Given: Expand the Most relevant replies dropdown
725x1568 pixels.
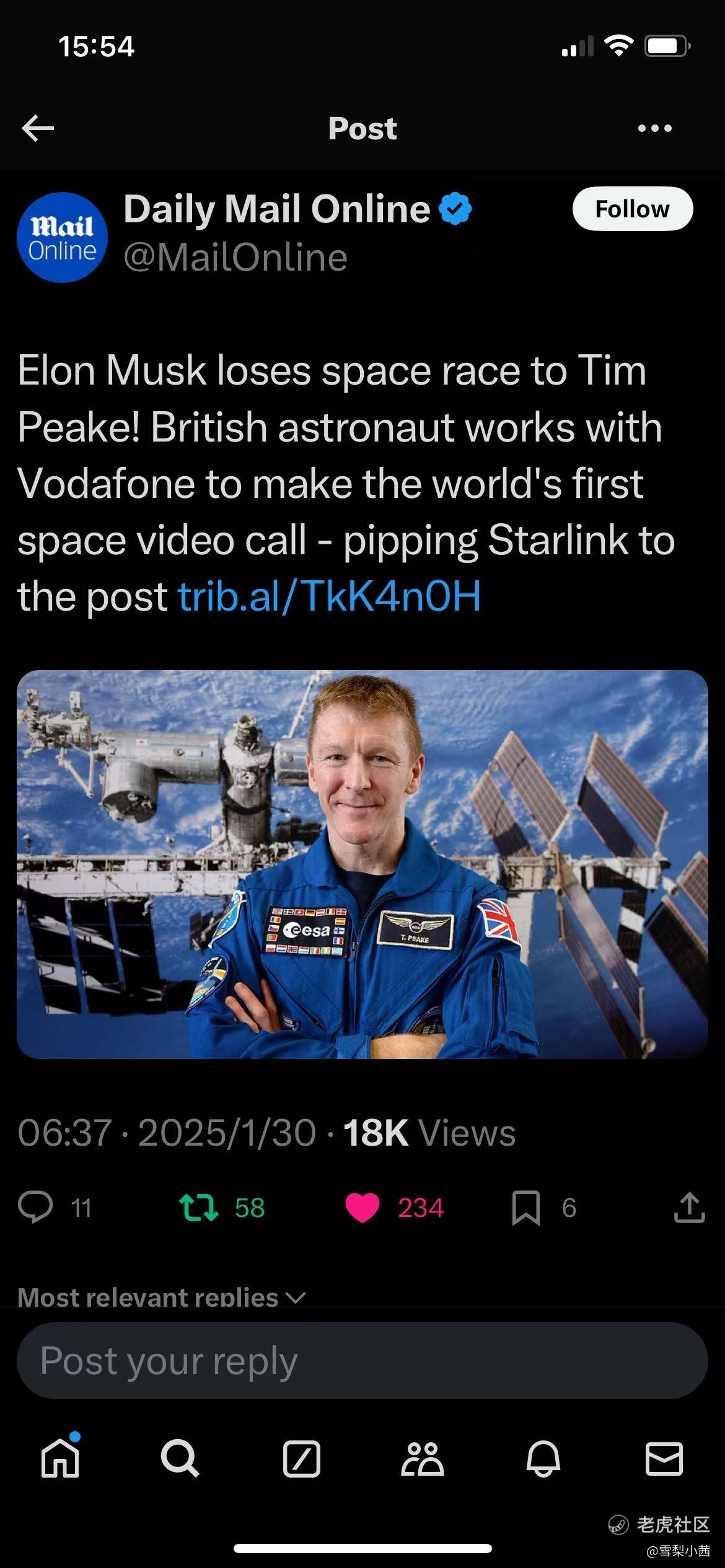Looking at the screenshot, I should pos(162,1297).
